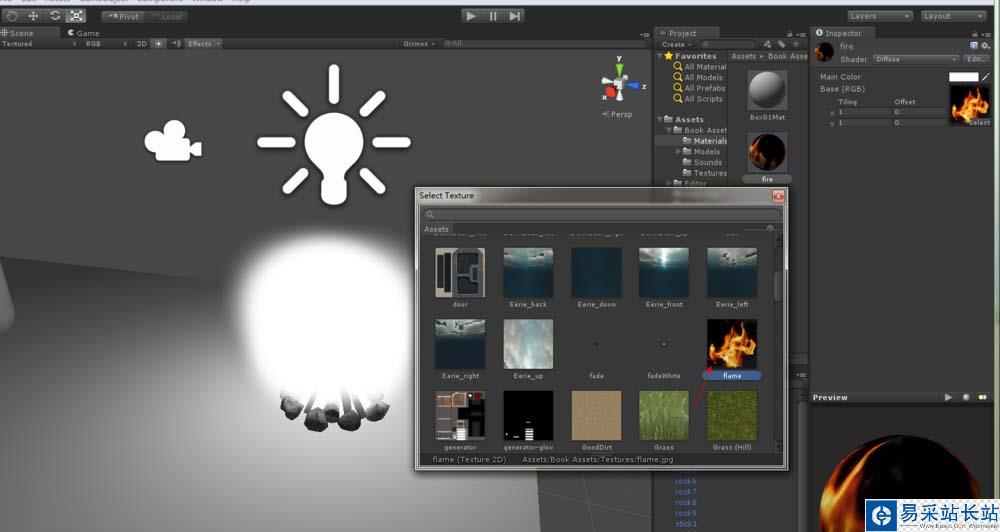Viewport: 1000px width, 532px height.
Task: Open the Layout dropdown
Action: (952, 16)
